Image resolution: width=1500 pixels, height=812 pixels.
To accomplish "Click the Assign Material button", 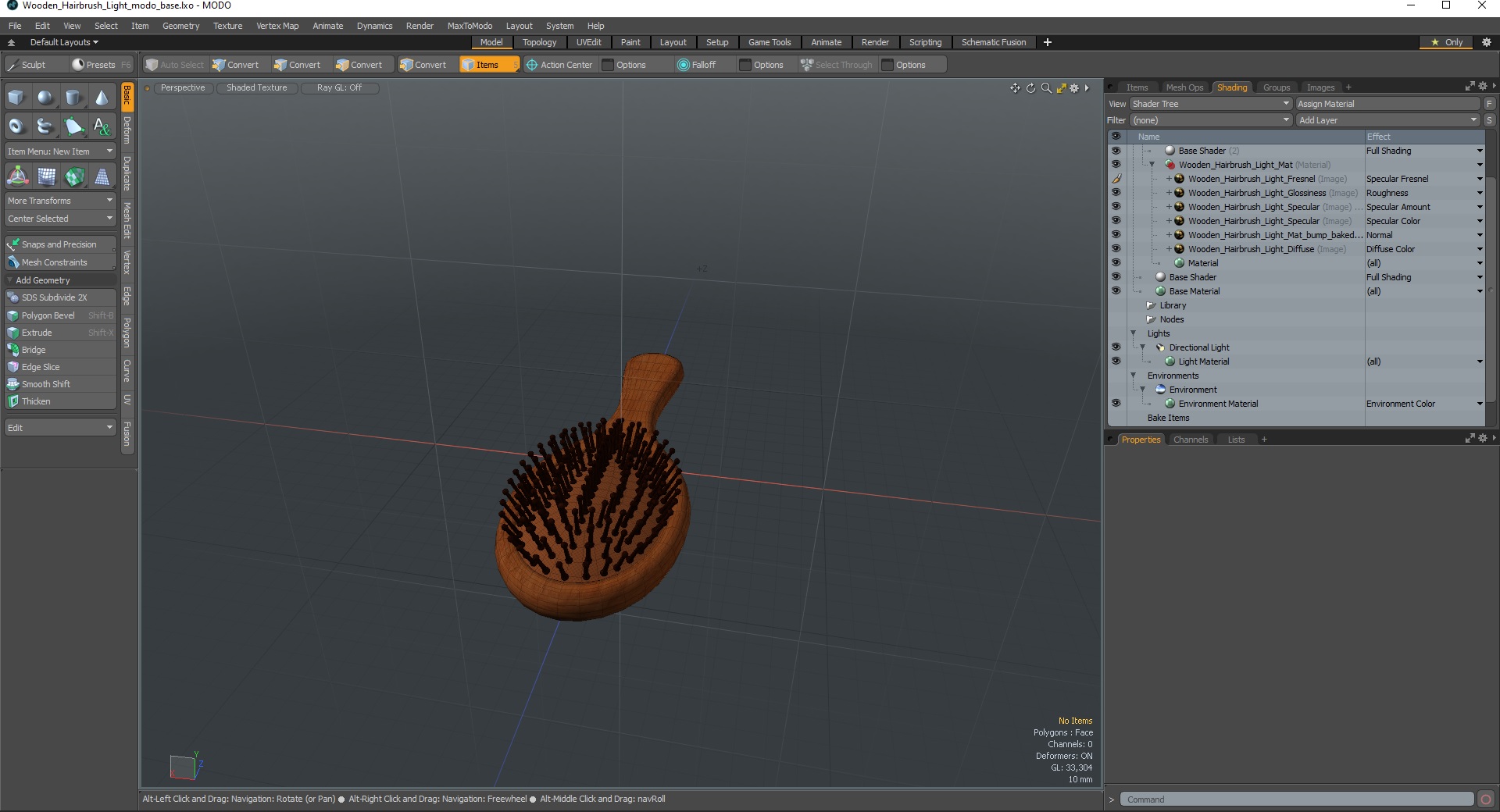I will coord(1387,104).
